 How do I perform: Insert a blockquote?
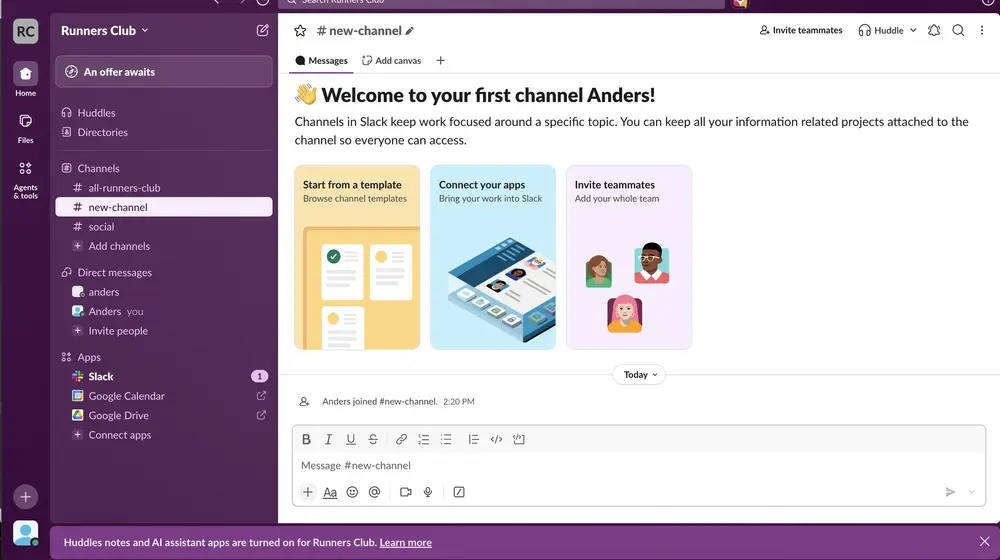click(473, 439)
